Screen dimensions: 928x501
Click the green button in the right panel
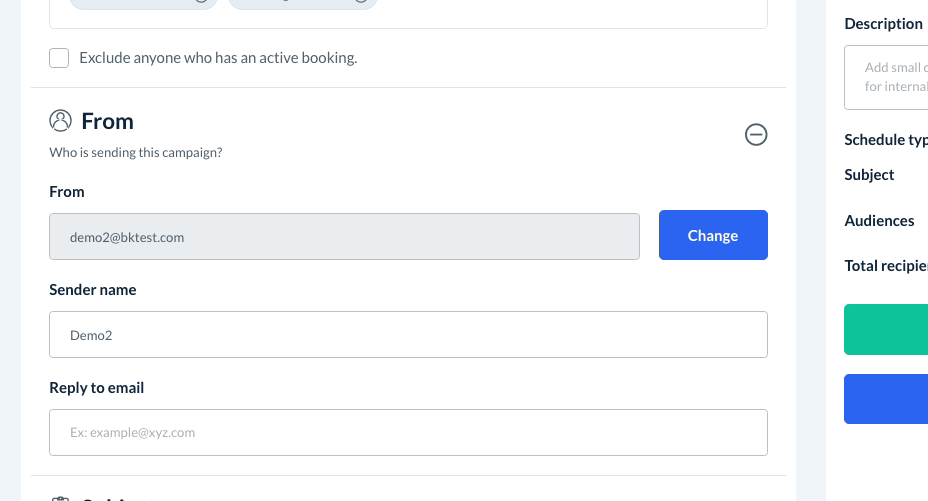tap(886, 330)
